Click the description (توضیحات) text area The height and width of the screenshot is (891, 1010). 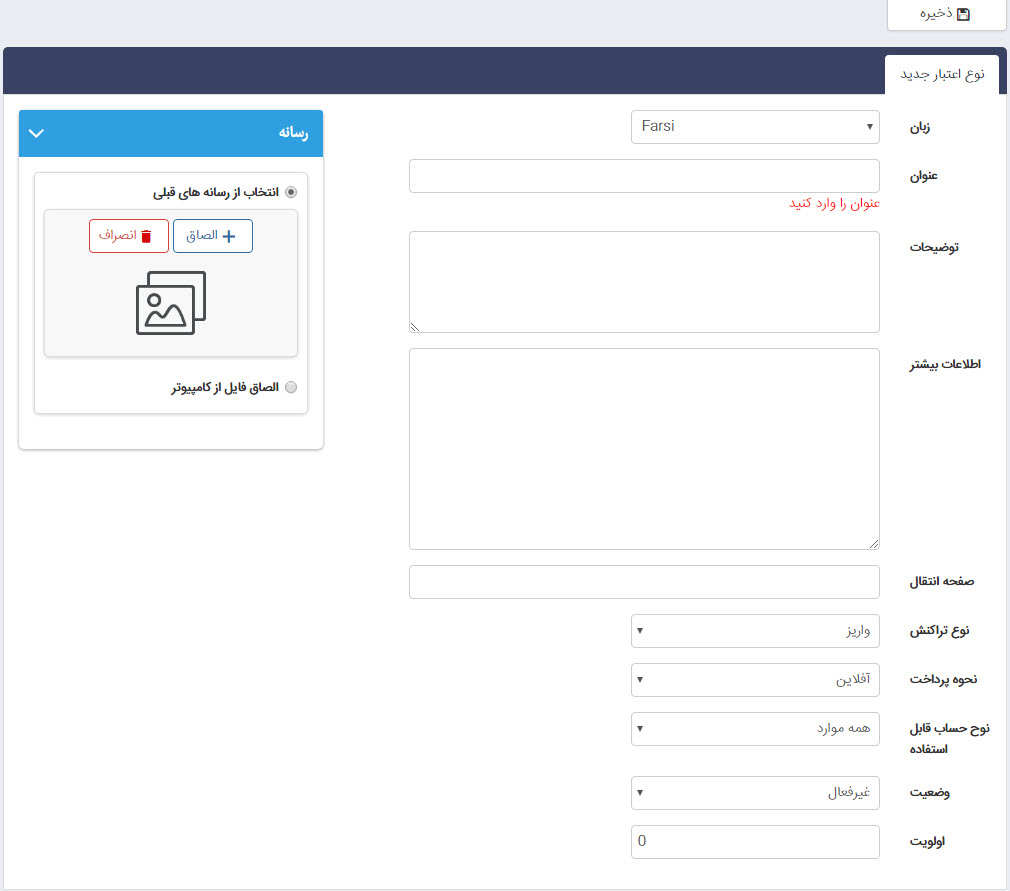(644, 282)
